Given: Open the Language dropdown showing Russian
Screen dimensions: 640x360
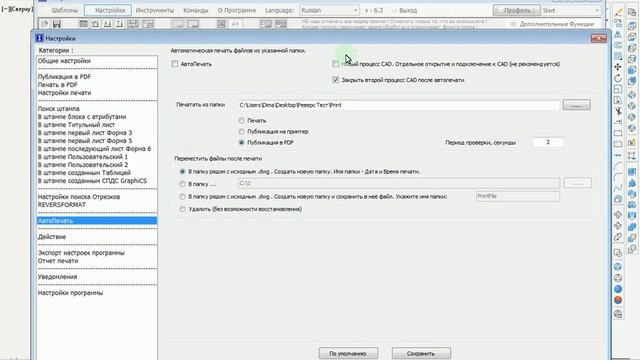Looking at the screenshot, I should point(329,10).
